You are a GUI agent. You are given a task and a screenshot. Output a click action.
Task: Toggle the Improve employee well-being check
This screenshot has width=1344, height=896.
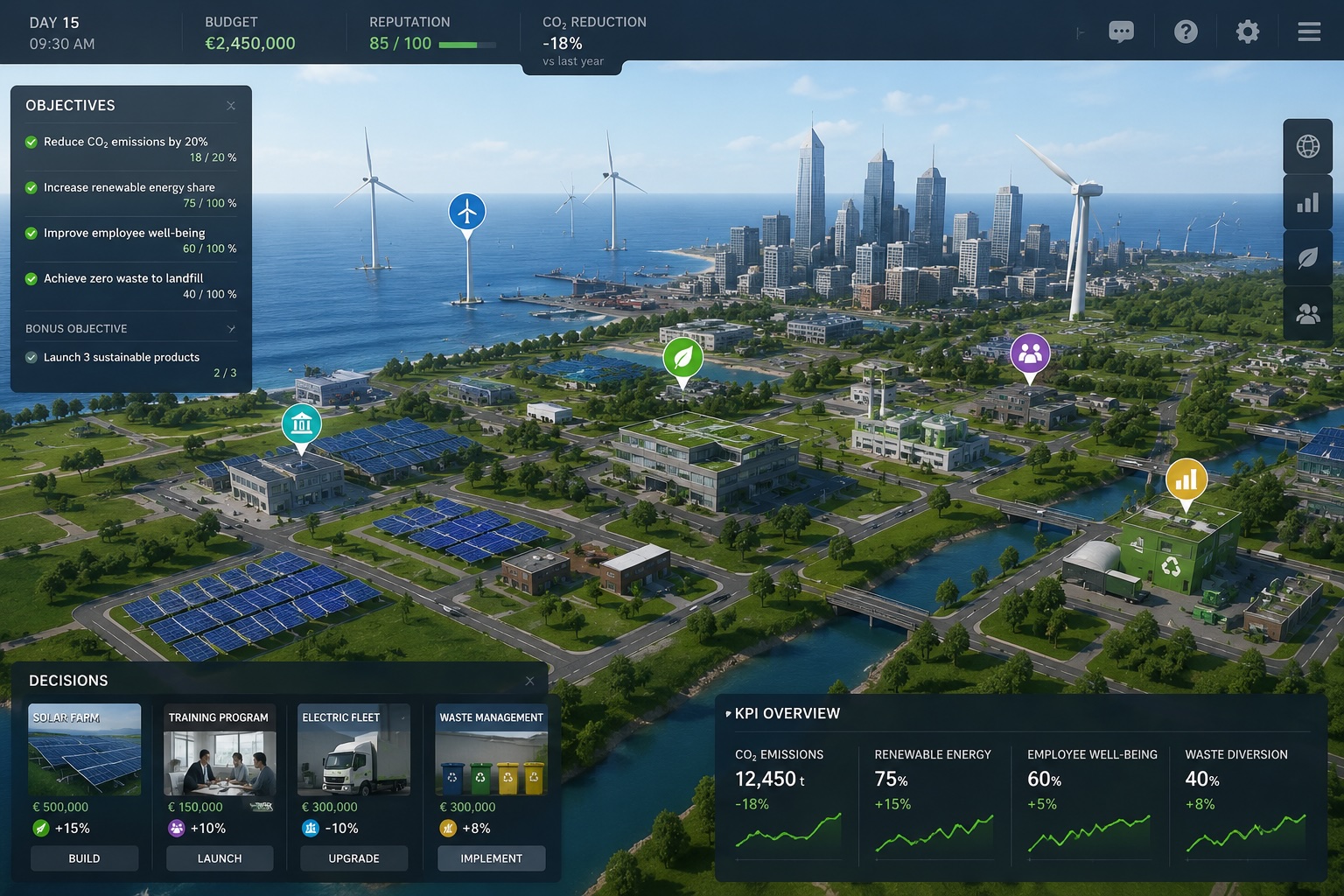click(31, 233)
